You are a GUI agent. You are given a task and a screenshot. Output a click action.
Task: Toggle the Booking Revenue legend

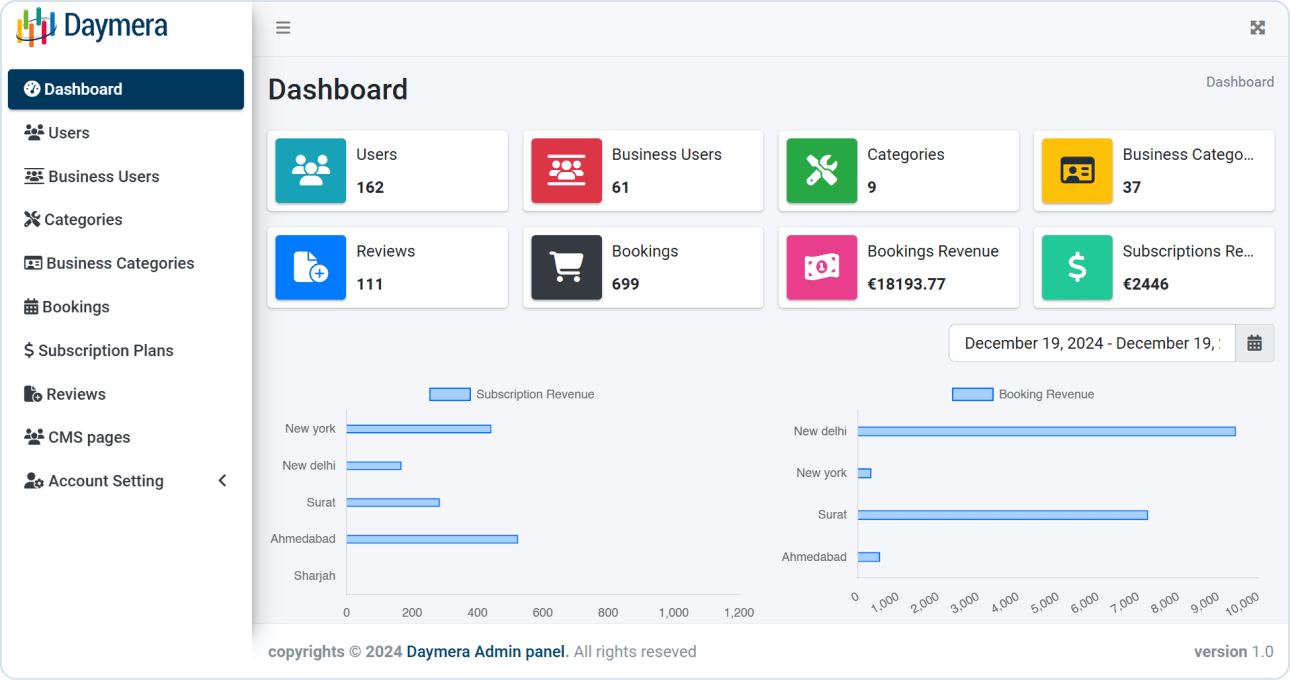coord(1023,394)
